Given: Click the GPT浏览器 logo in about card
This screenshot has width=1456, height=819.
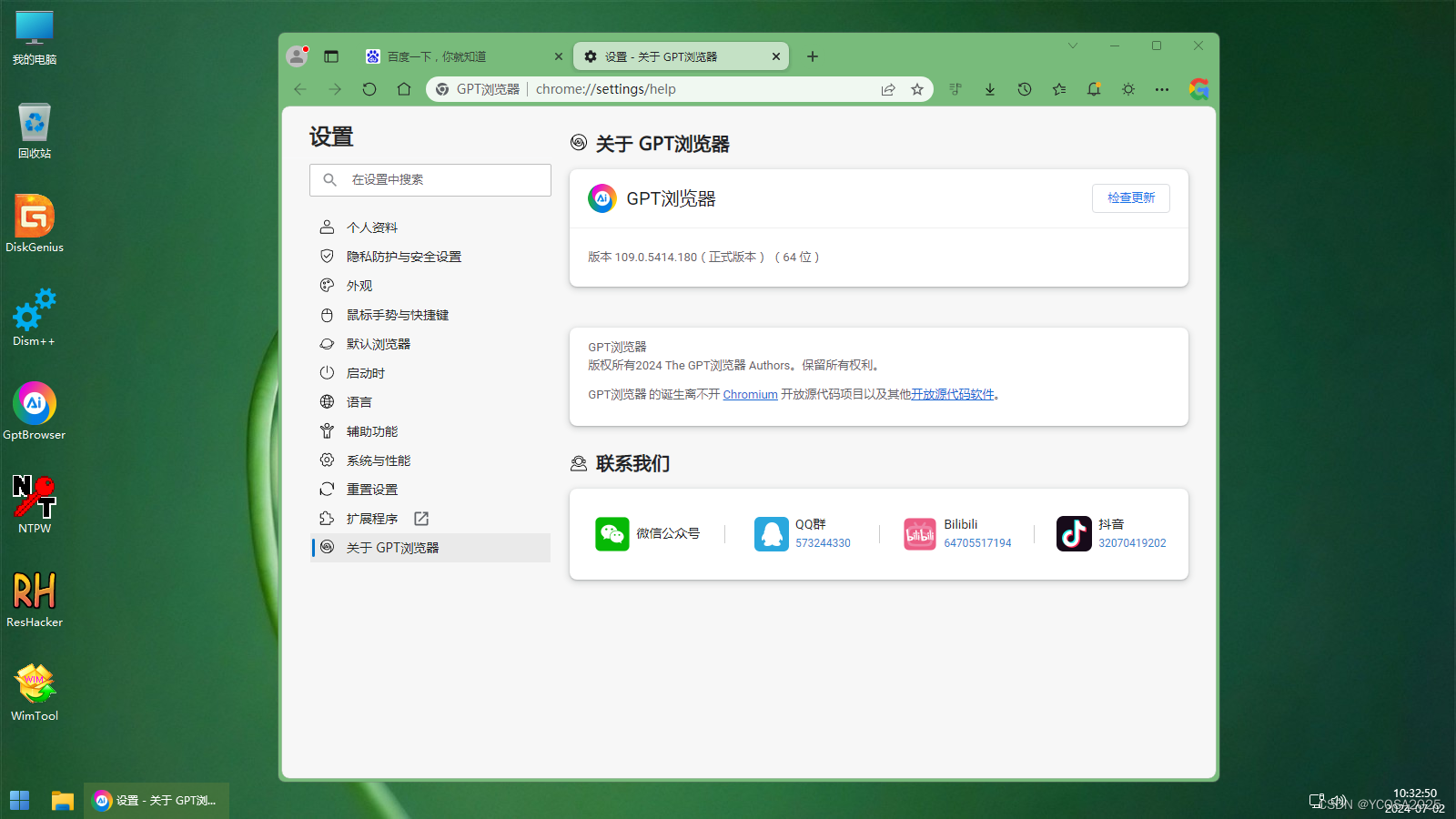Looking at the screenshot, I should 602,198.
